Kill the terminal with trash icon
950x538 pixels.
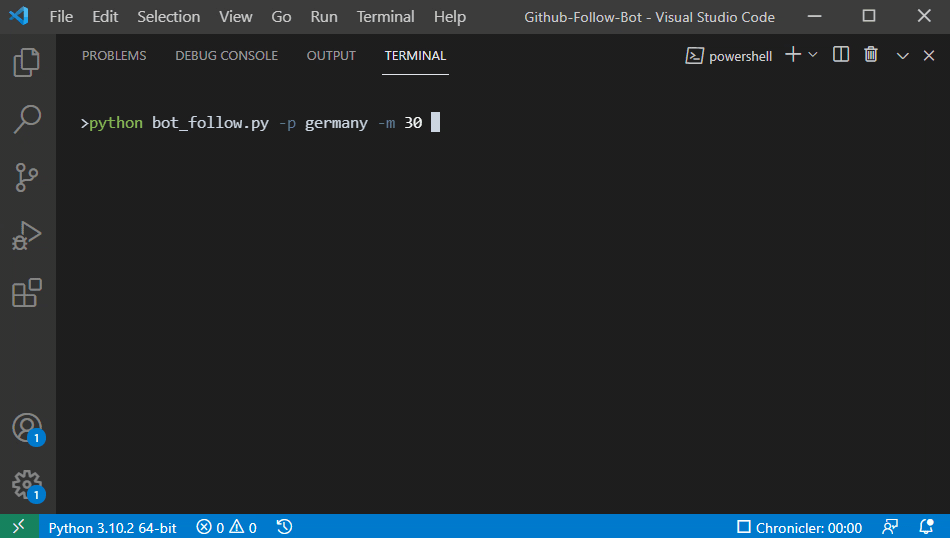click(x=871, y=55)
